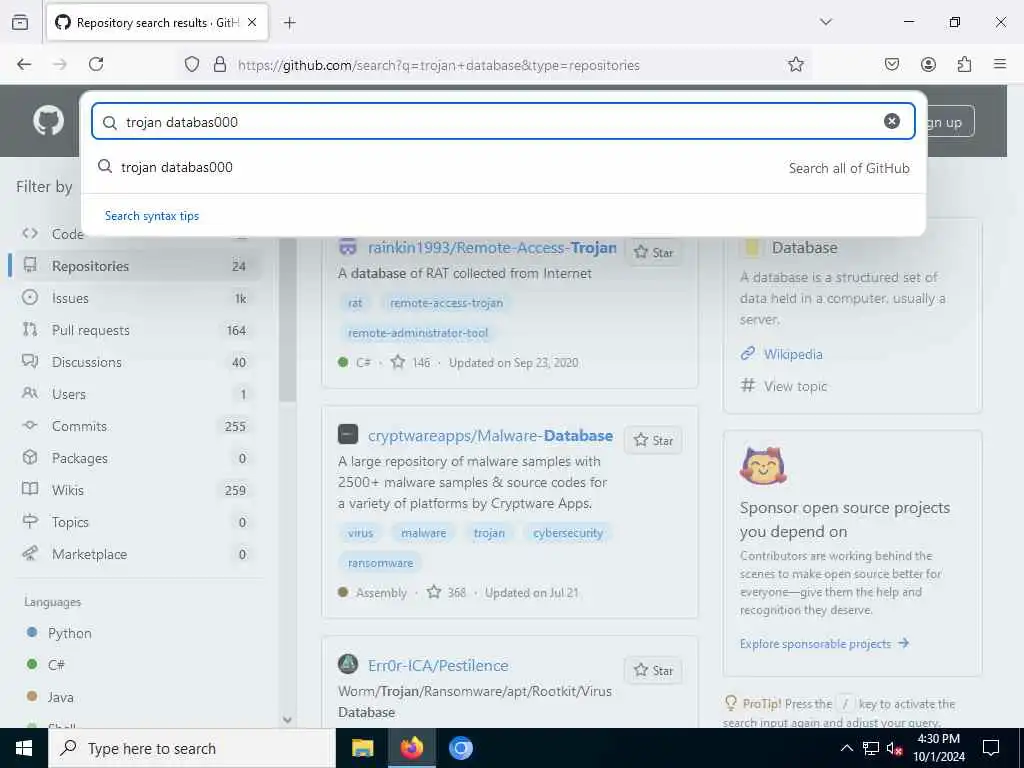Click the cryptwareapps avatar icon
Screen dimensions: 1024x768
348,434
